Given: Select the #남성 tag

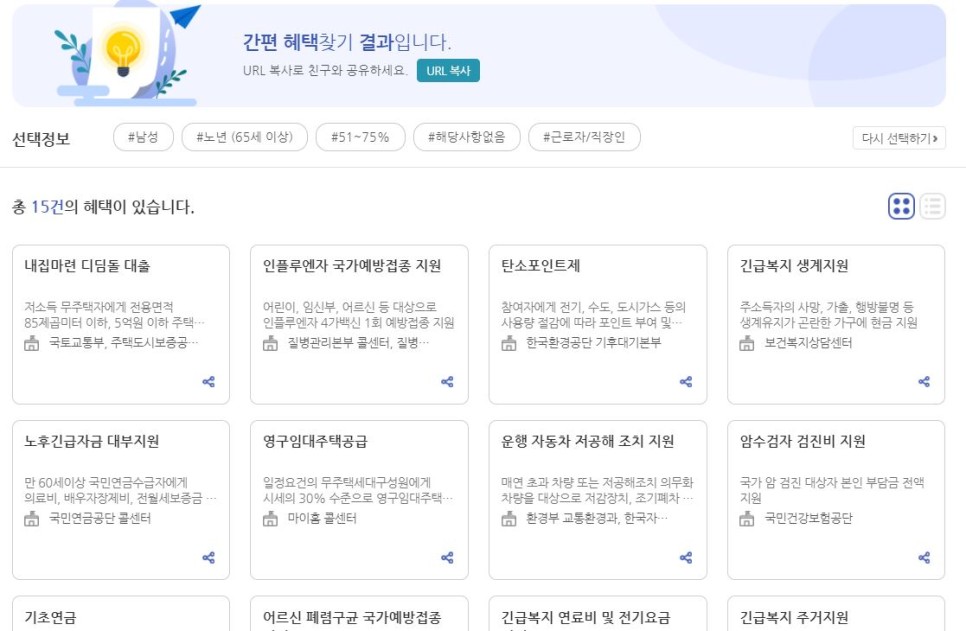Looking at the screenshot, I should [143, 137].
